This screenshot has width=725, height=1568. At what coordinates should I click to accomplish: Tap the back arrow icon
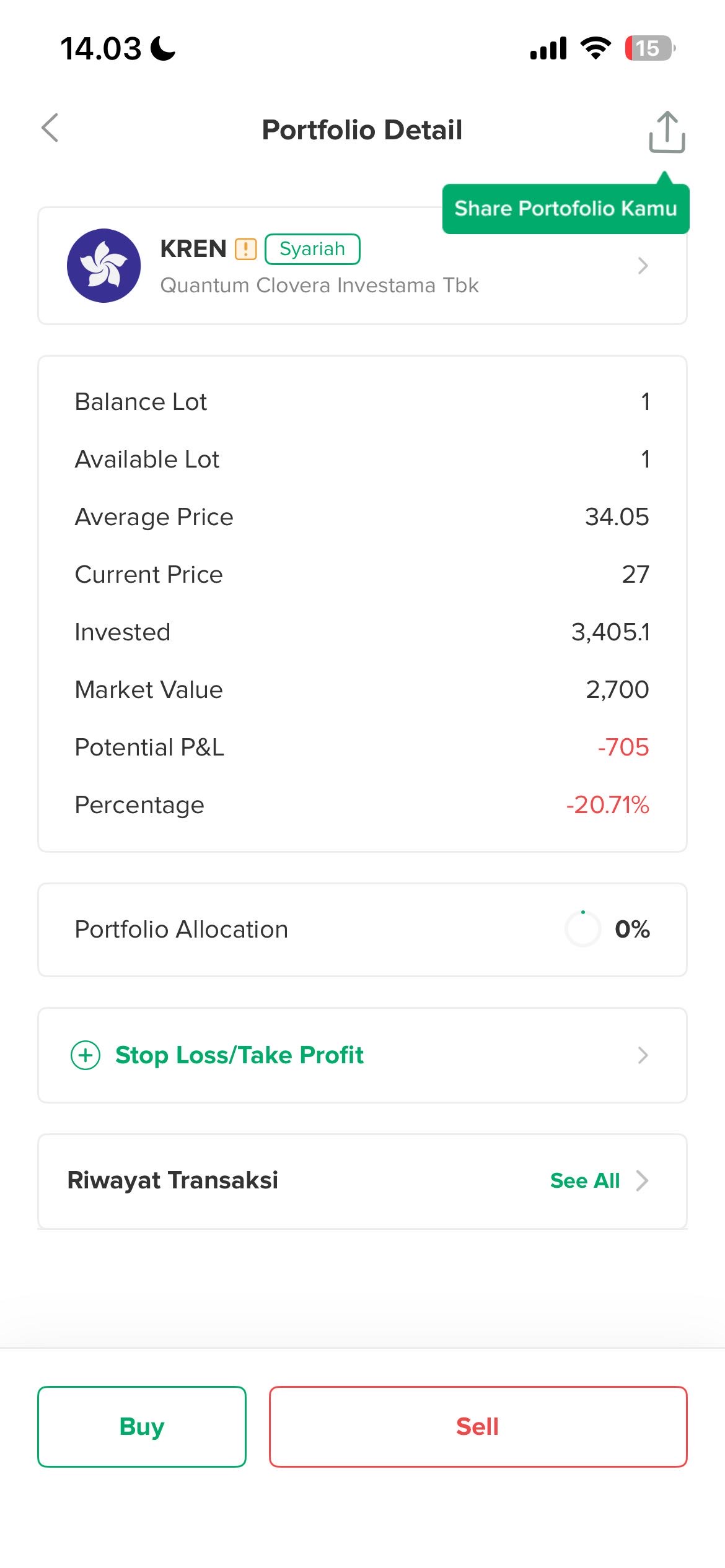(x=50, y=128)
